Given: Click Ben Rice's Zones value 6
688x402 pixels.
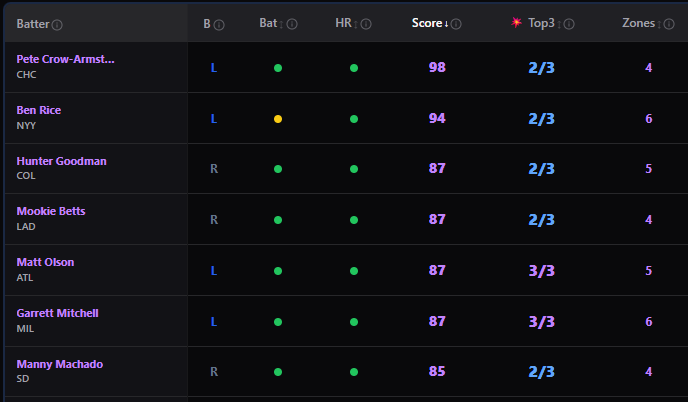Looking at the screenshot, I should click(649, 118).
